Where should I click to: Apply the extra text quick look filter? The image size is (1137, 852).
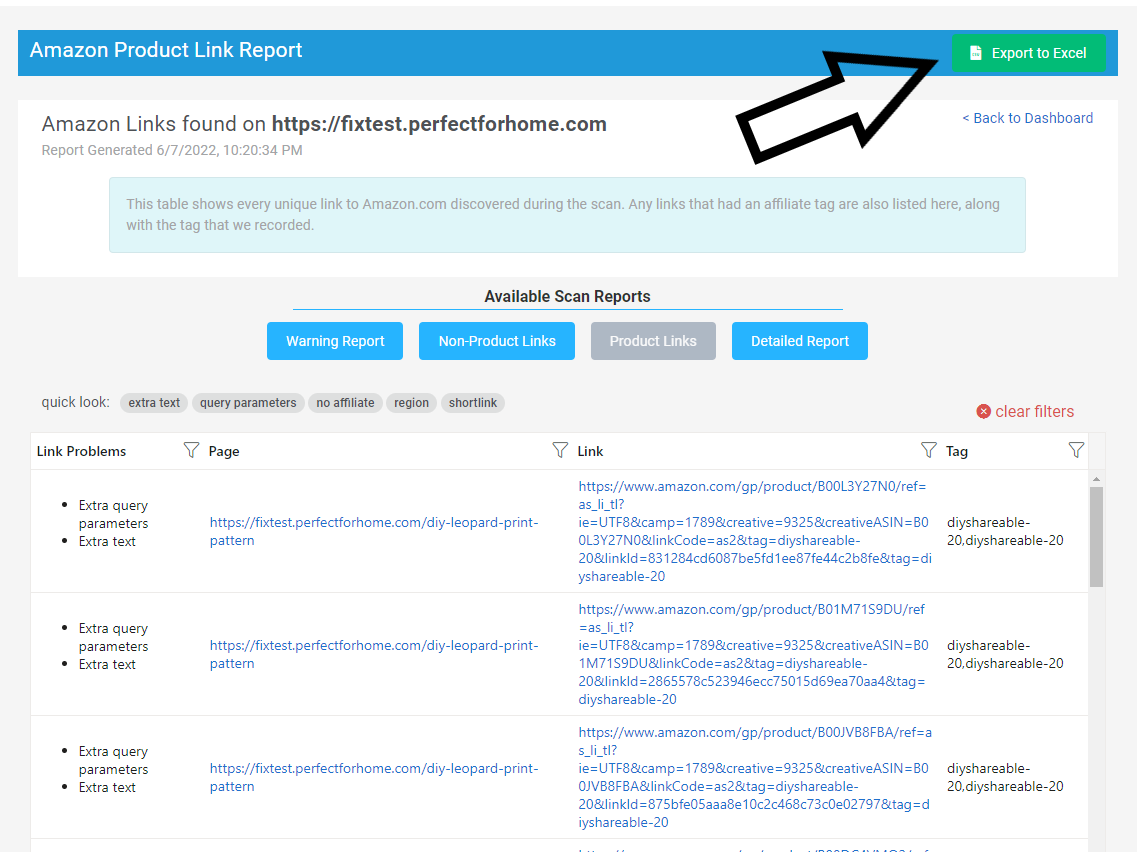(154, 402)
